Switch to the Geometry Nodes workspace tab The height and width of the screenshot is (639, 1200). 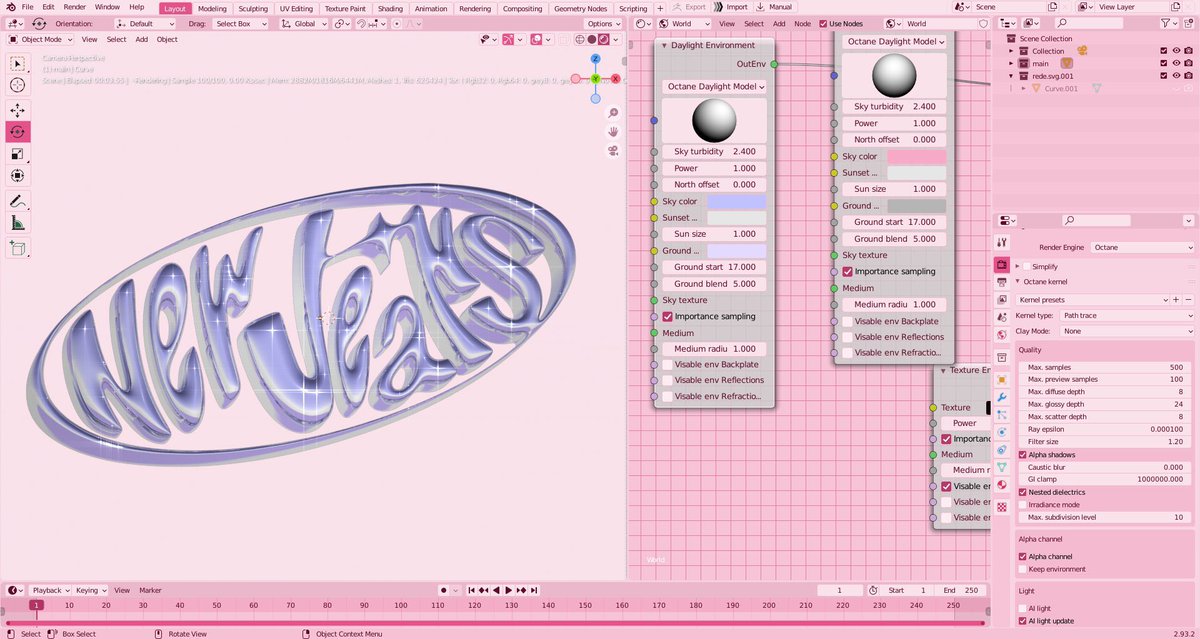pyautogui.click(x=581, y=8)
